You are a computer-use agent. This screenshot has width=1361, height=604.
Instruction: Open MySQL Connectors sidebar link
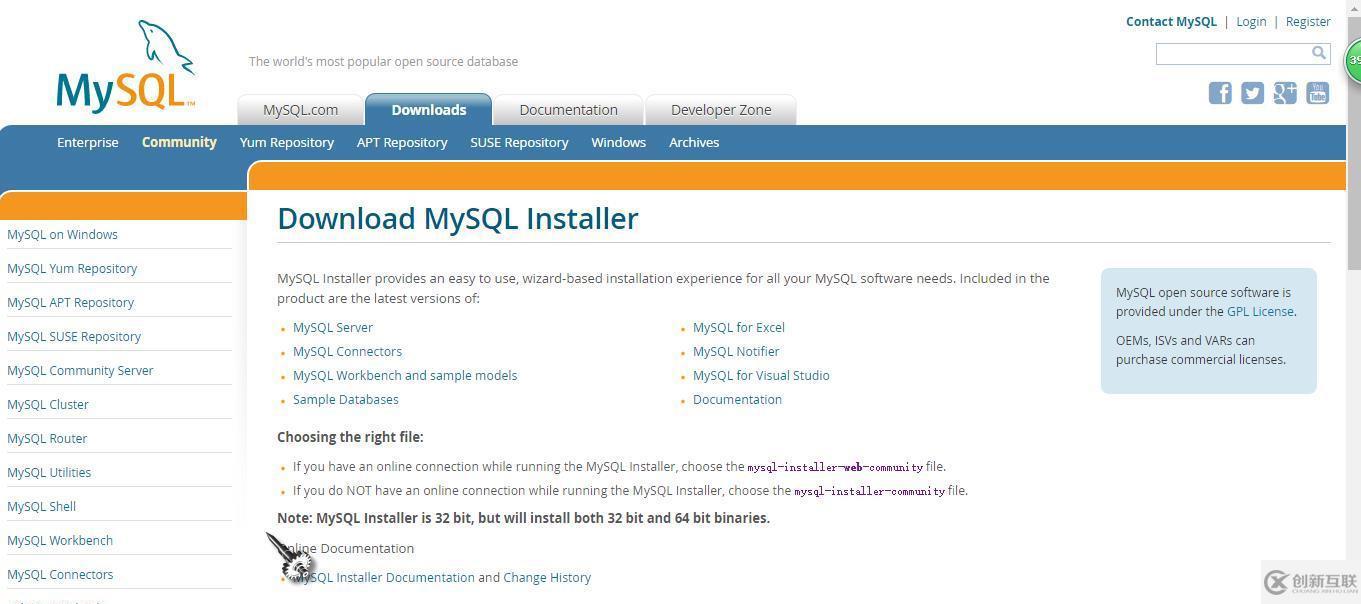(60, 574)
